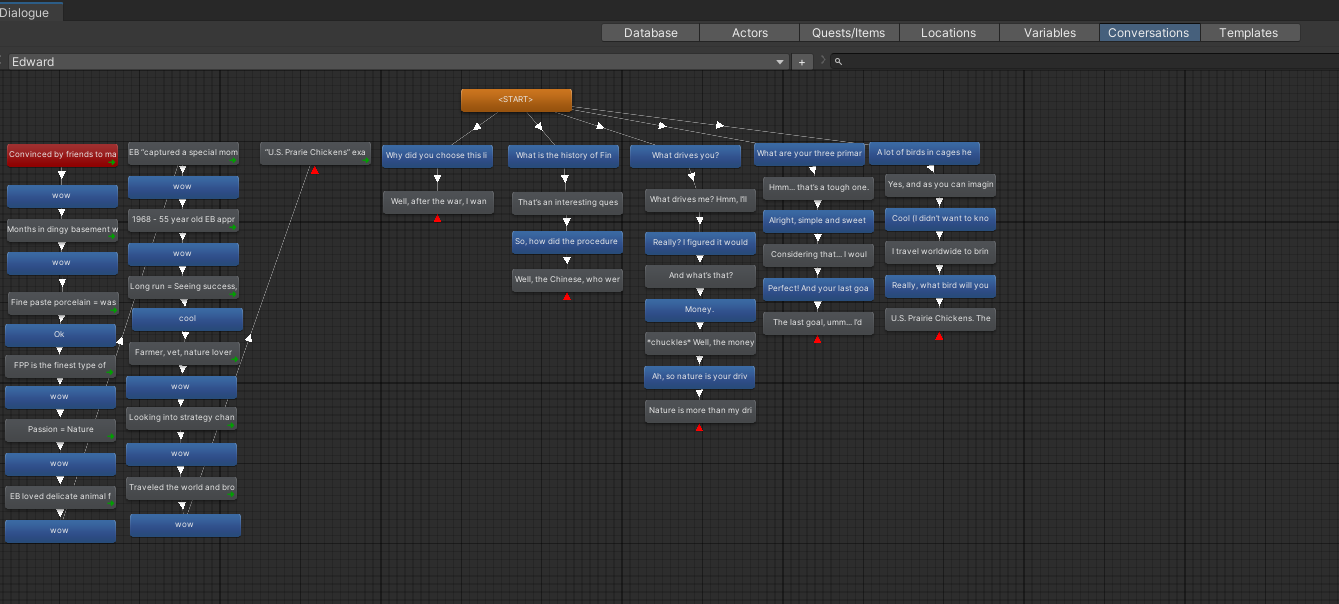Select grey node 'U.S. Prairie Chickens. The'
Viewport: 1339px width, 604px height.
(940, 319)
